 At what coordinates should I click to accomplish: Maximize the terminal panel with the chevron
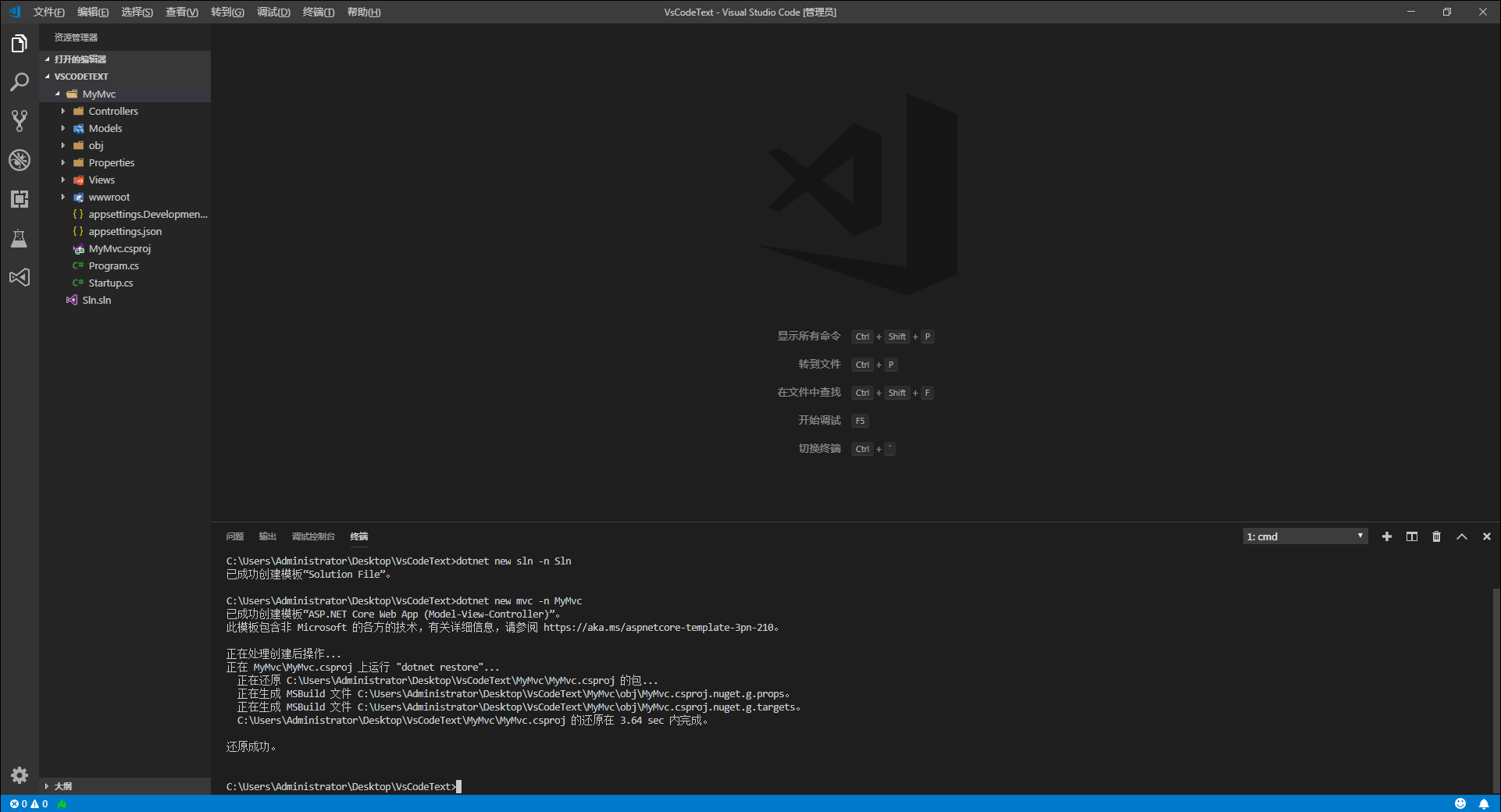(1461, 536)
